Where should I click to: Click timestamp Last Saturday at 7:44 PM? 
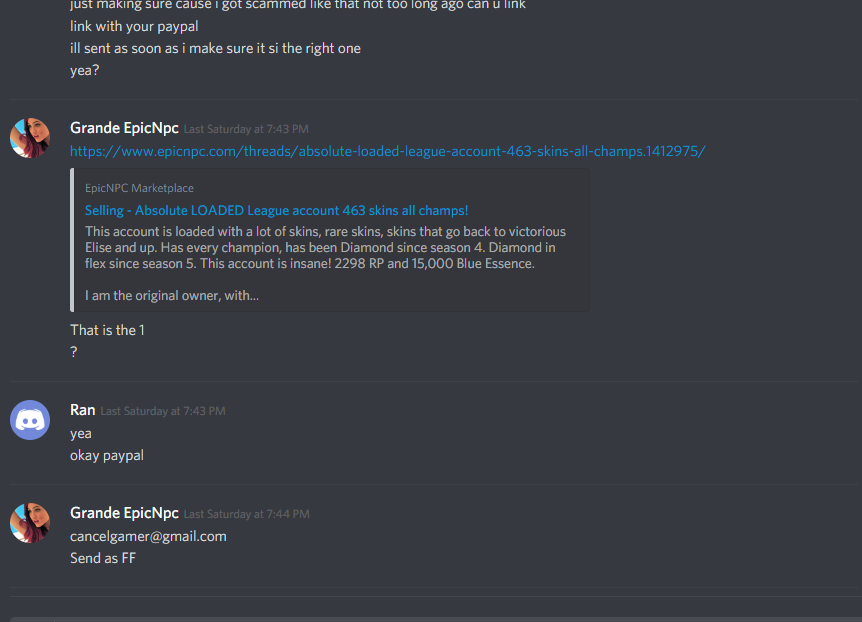tap(246, 514)
